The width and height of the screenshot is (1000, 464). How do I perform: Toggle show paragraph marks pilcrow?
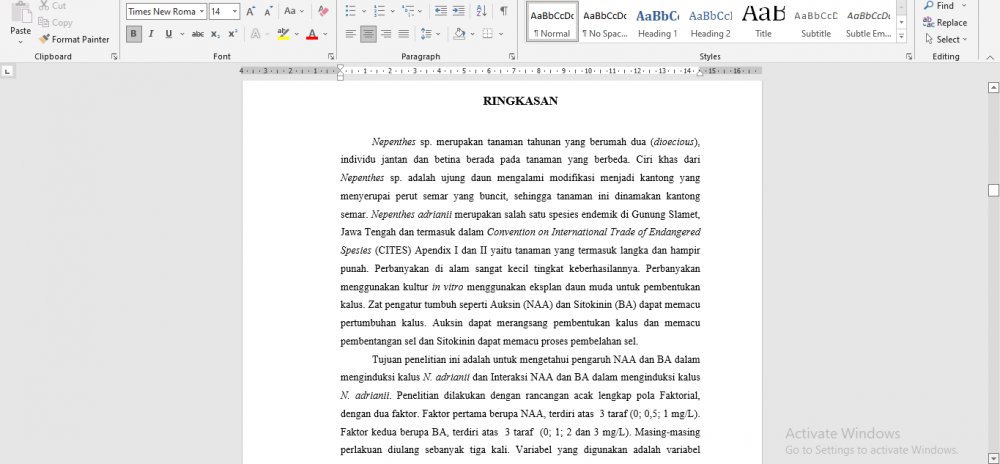pyautogui.click(x=504, y=11)
